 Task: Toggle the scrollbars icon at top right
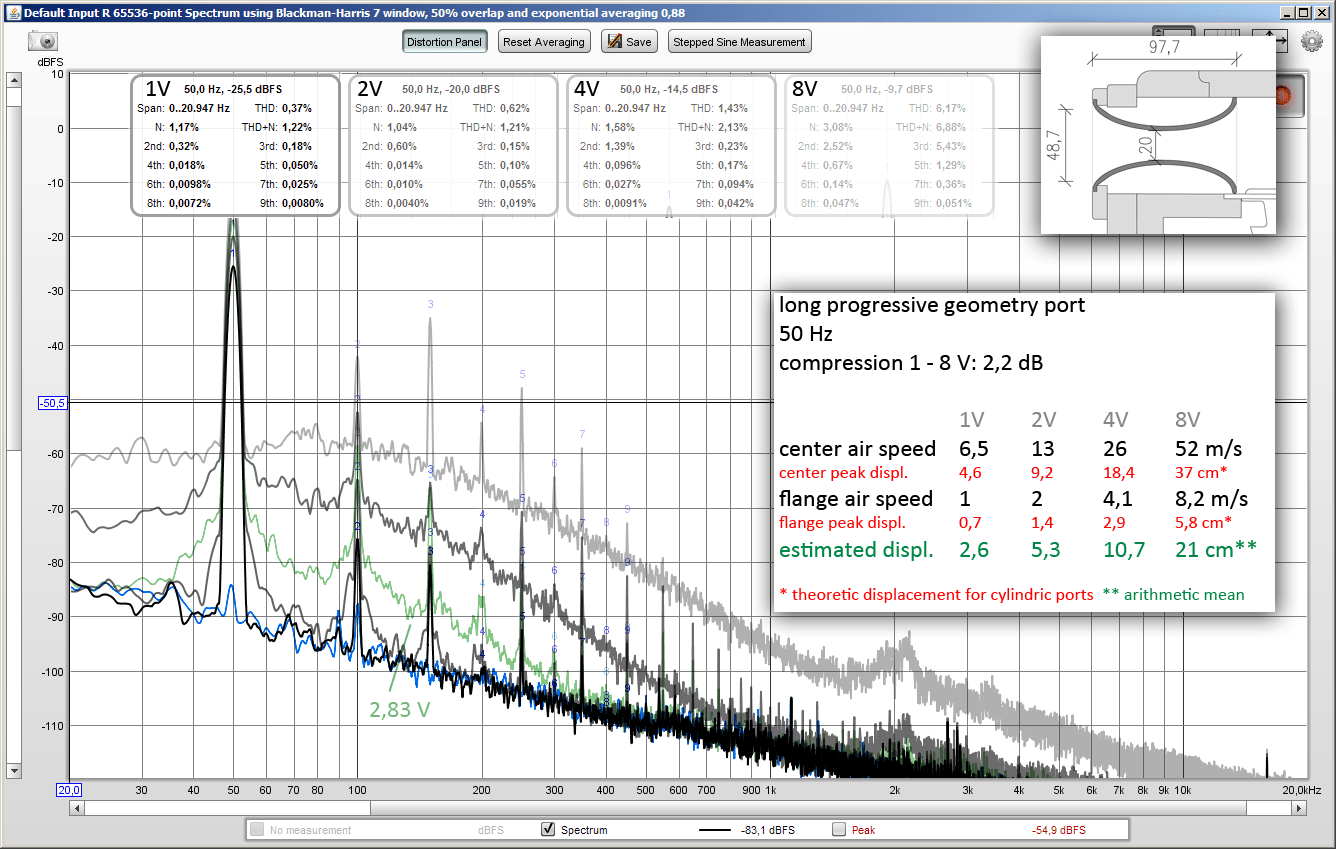tap(1174, 32)
